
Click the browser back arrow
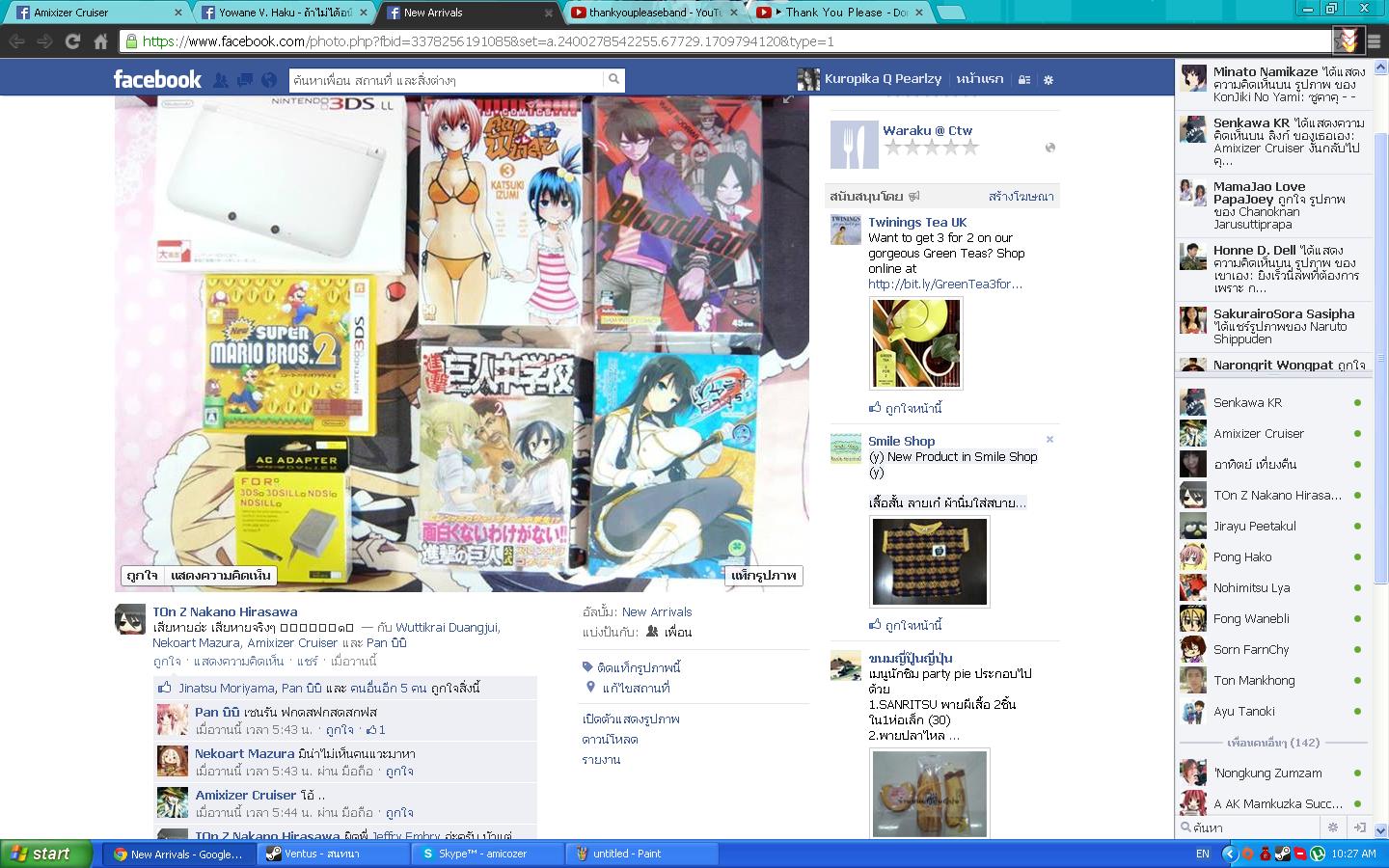16,41
